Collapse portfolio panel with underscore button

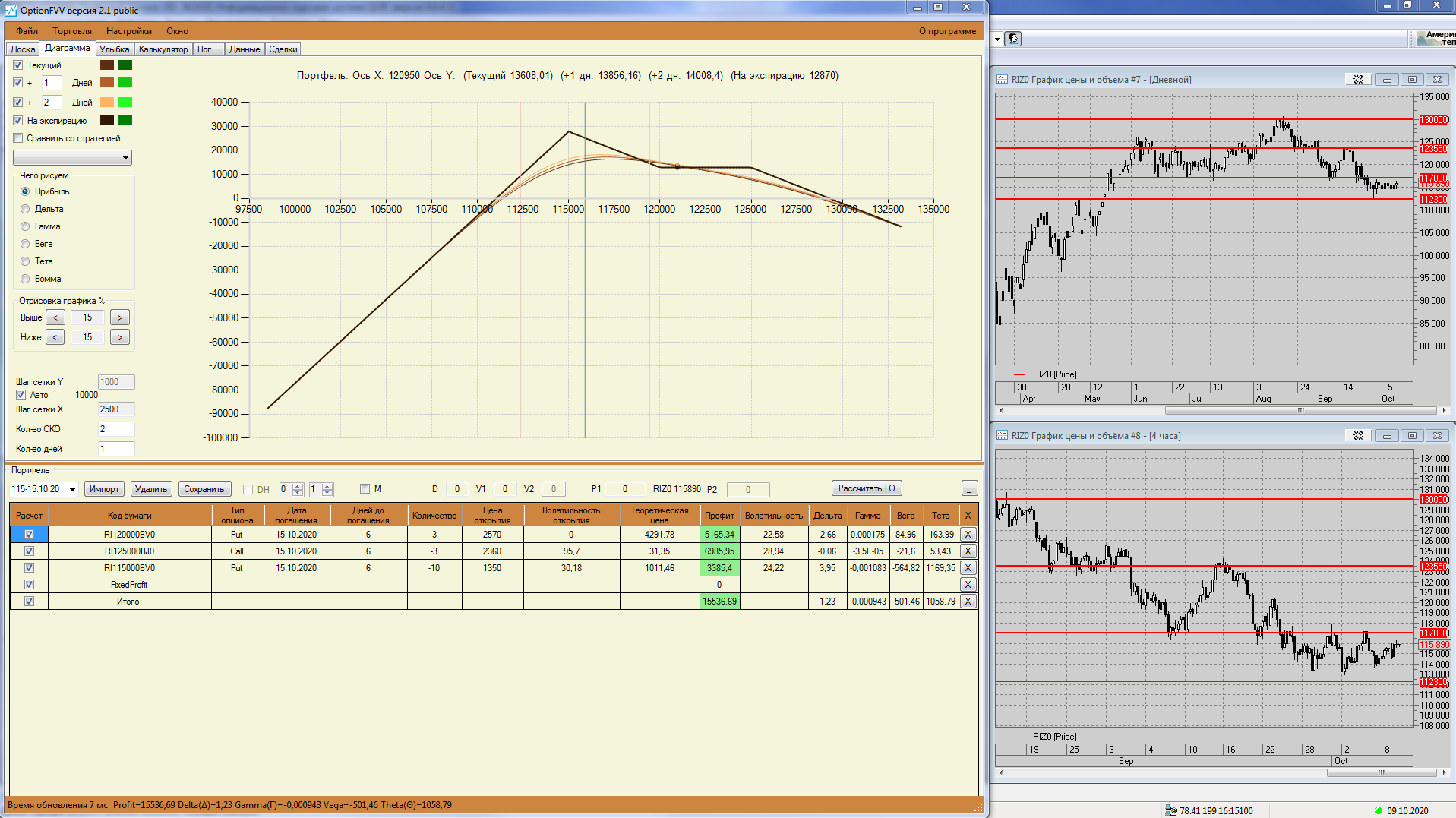[x=969, y=488]
